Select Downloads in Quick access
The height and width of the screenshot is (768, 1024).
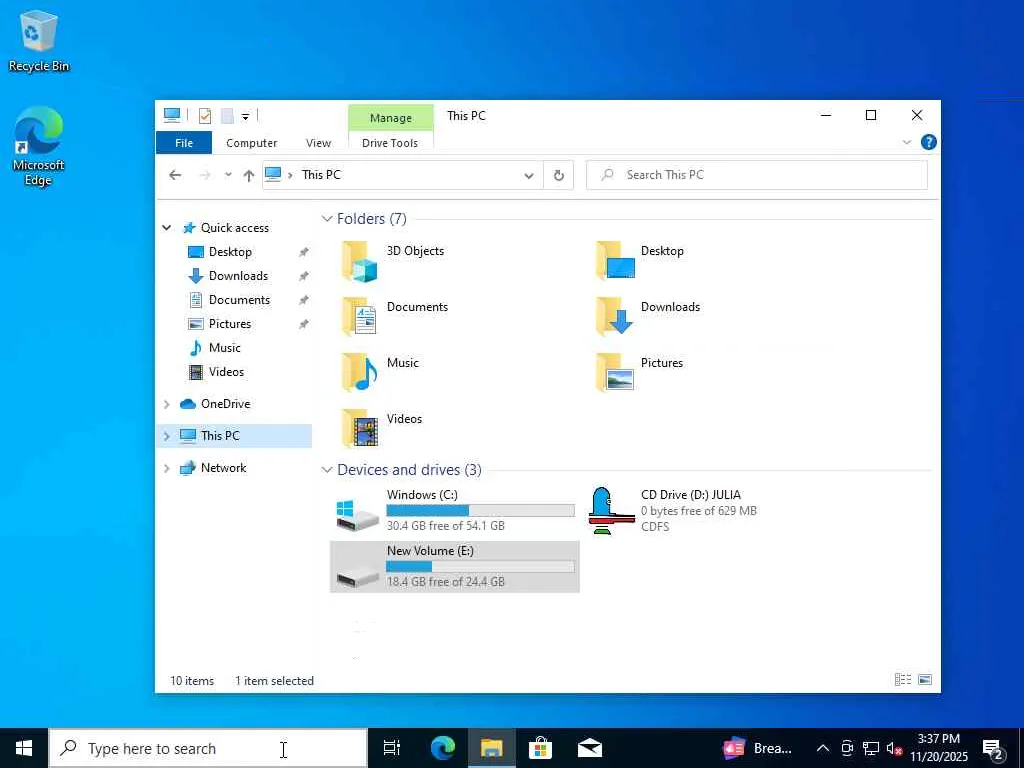238,276
